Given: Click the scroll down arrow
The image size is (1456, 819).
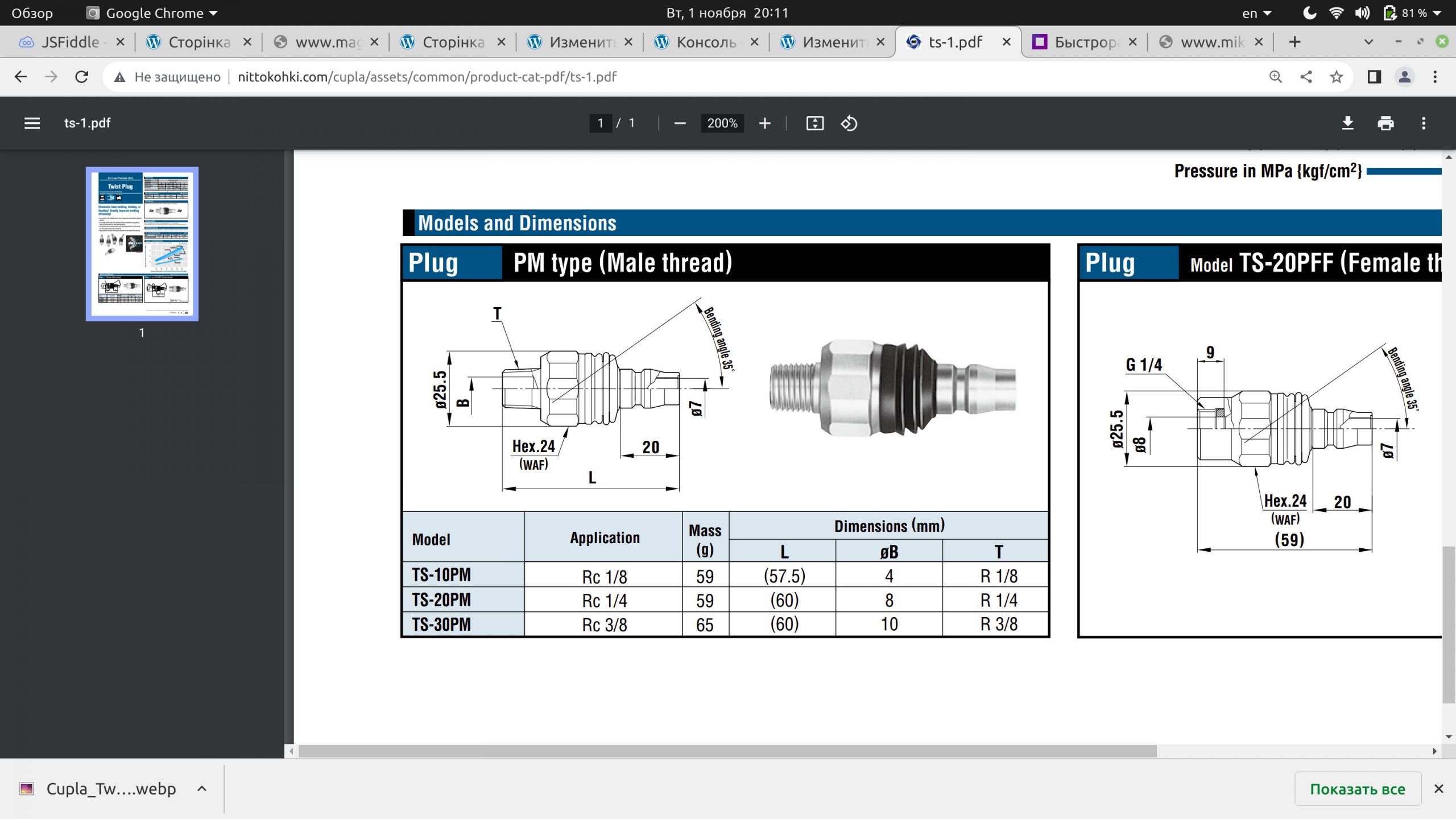Looking at the screenshot, I should click(x=1449, y=737).
